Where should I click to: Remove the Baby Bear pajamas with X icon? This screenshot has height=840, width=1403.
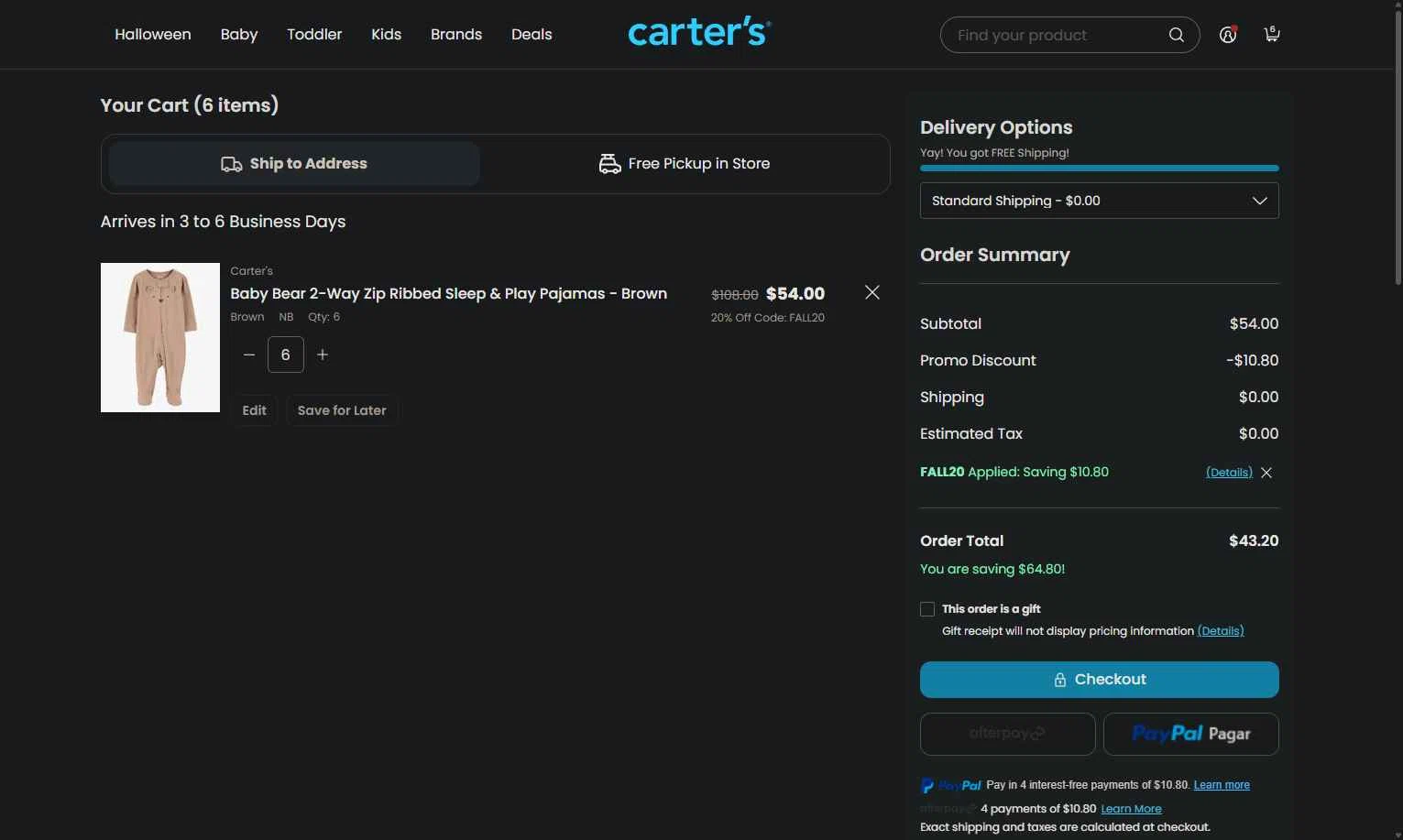872,292
